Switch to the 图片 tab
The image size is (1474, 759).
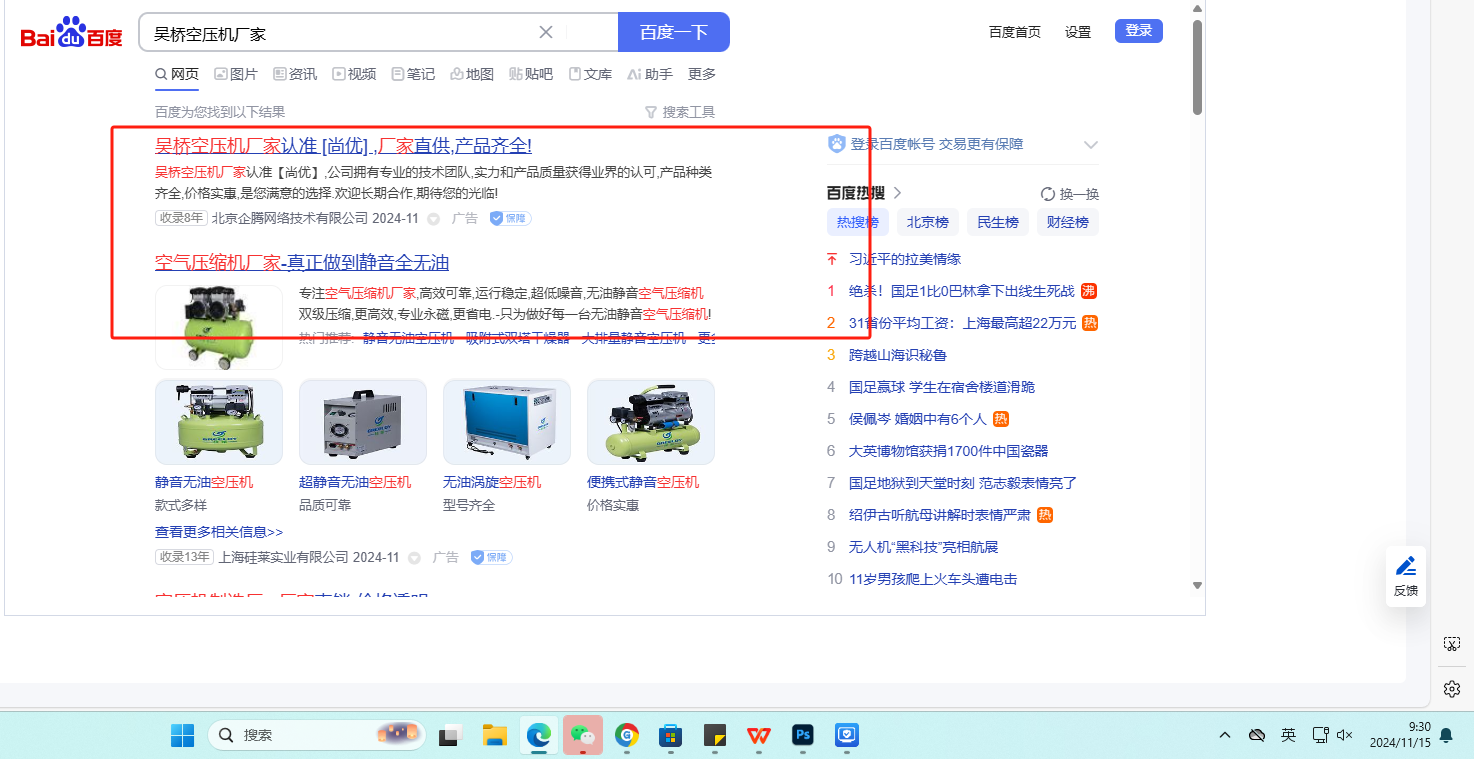(x=236, y=74)
